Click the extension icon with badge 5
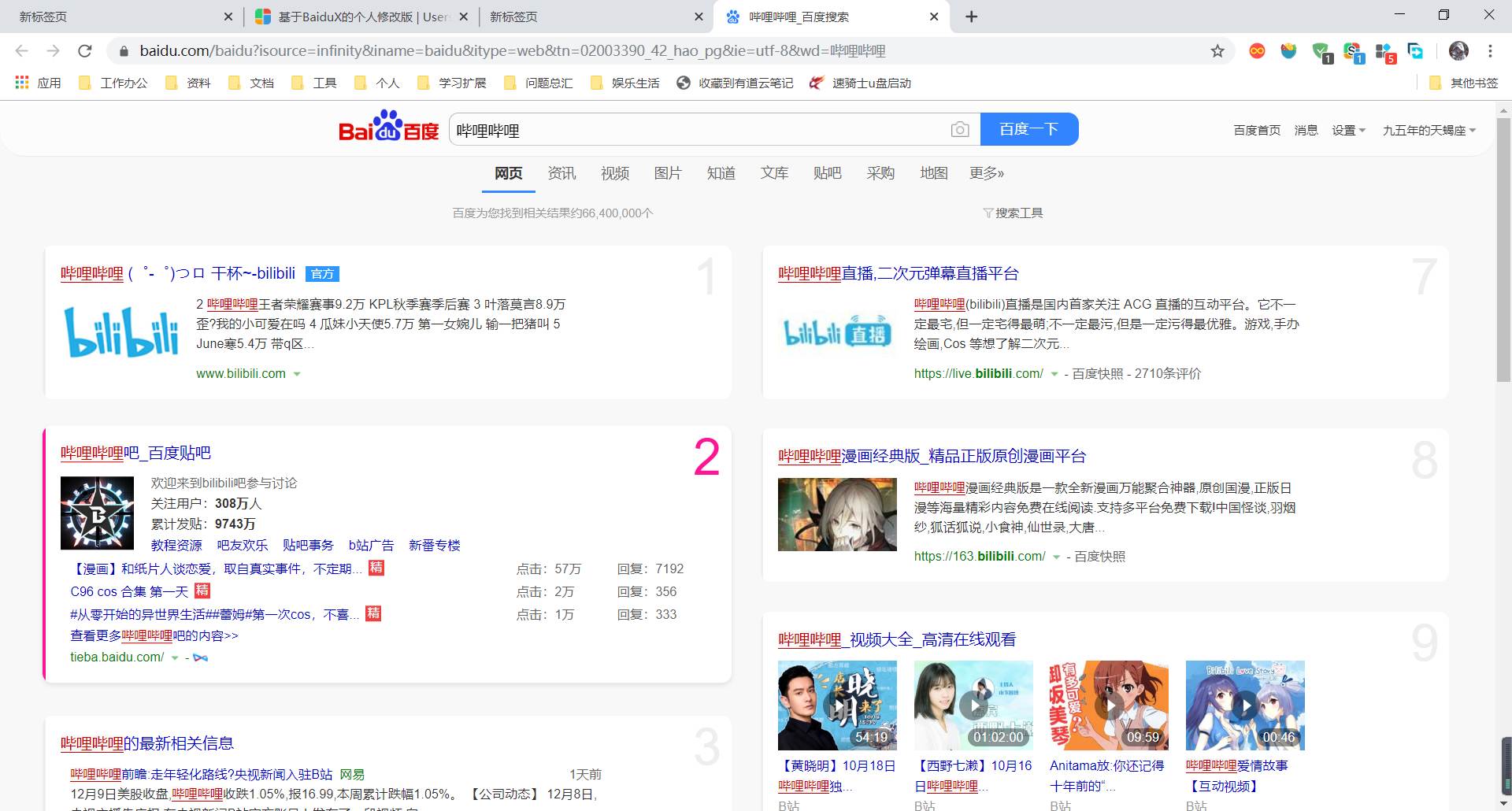Viewport: 1512px width, 811px height. pyautogui.click(x=1384, y=50)
